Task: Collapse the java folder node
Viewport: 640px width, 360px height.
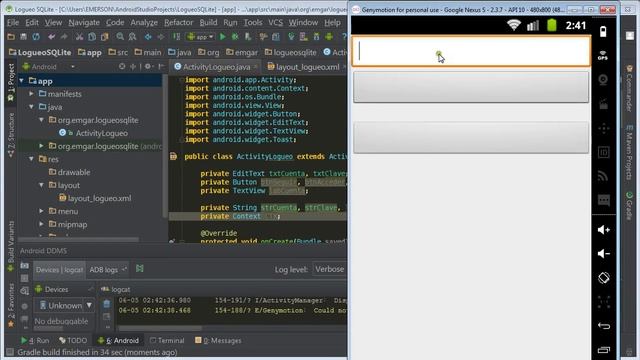Action: (x=31, y=107)
